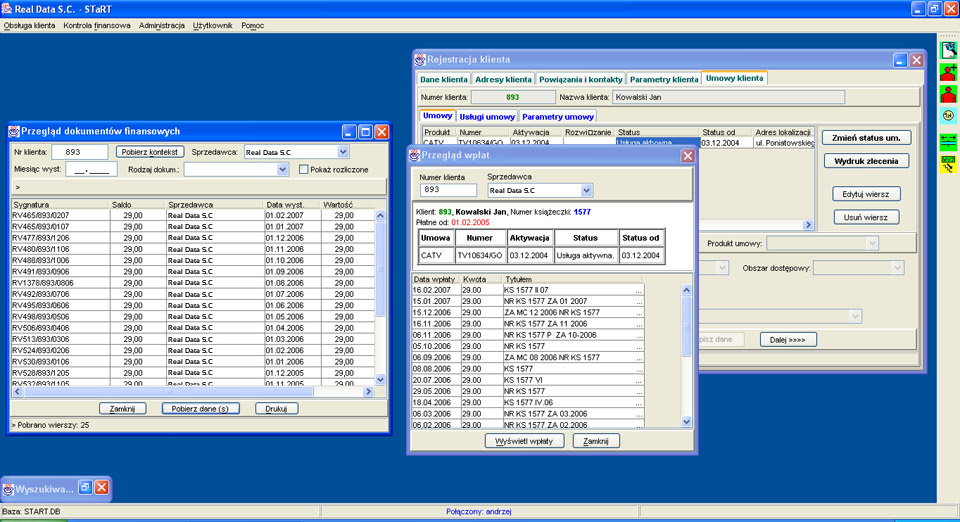Enable the Pokaż rozliczone checkbox
This screenshot has width=960, height=522.
(x=304, y=170)
